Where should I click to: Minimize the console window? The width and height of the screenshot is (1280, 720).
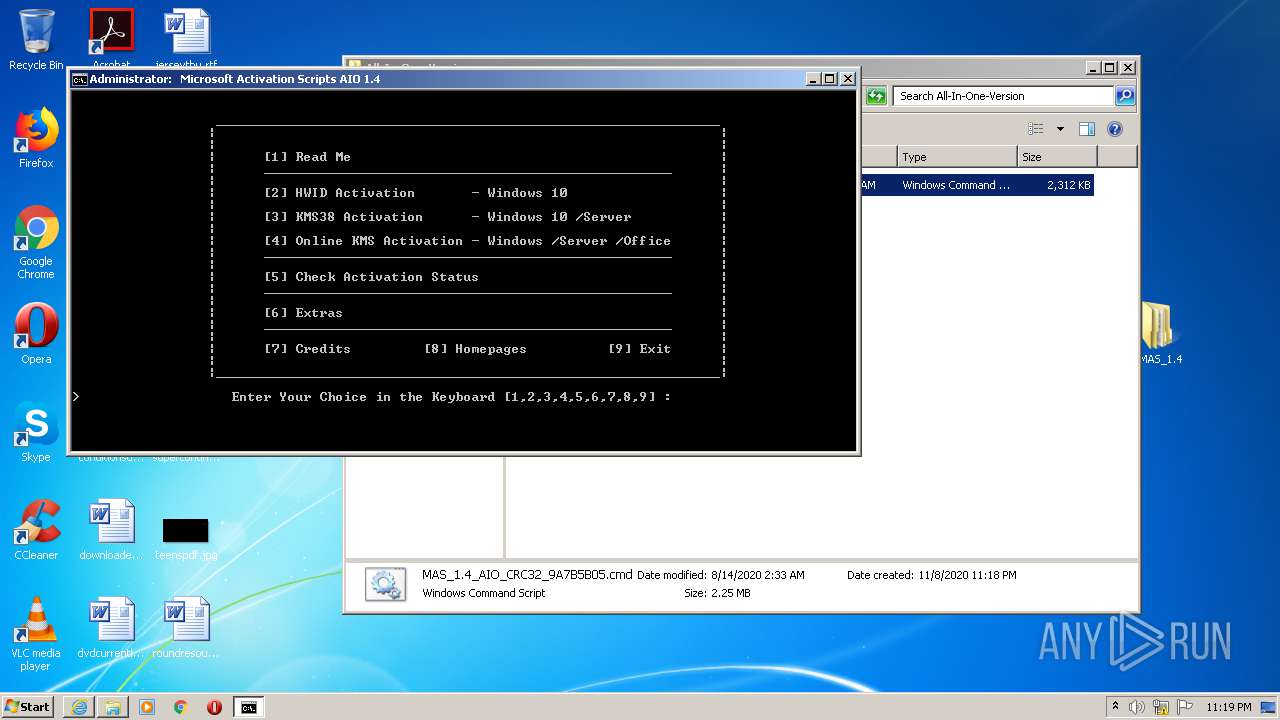(813, 79)
